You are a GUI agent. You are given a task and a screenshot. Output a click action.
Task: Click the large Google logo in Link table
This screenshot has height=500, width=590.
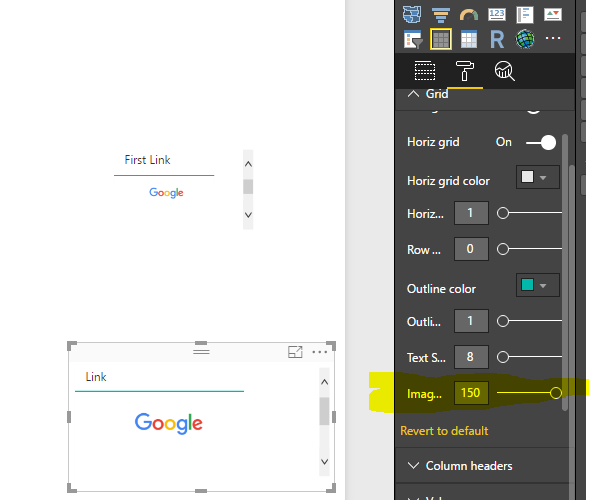(x=169, y=423)
